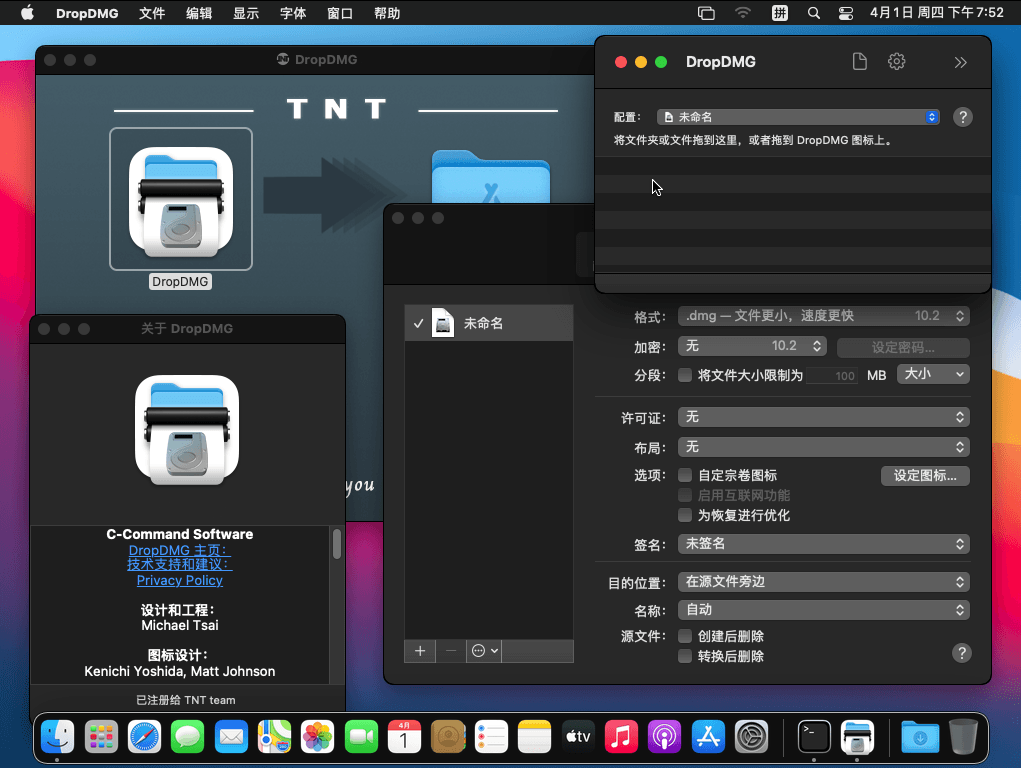Image resolution: width=1021 pixels, height=768 pixels.
Task: Click the plus button to add configuration
Action: pos(420,651)
